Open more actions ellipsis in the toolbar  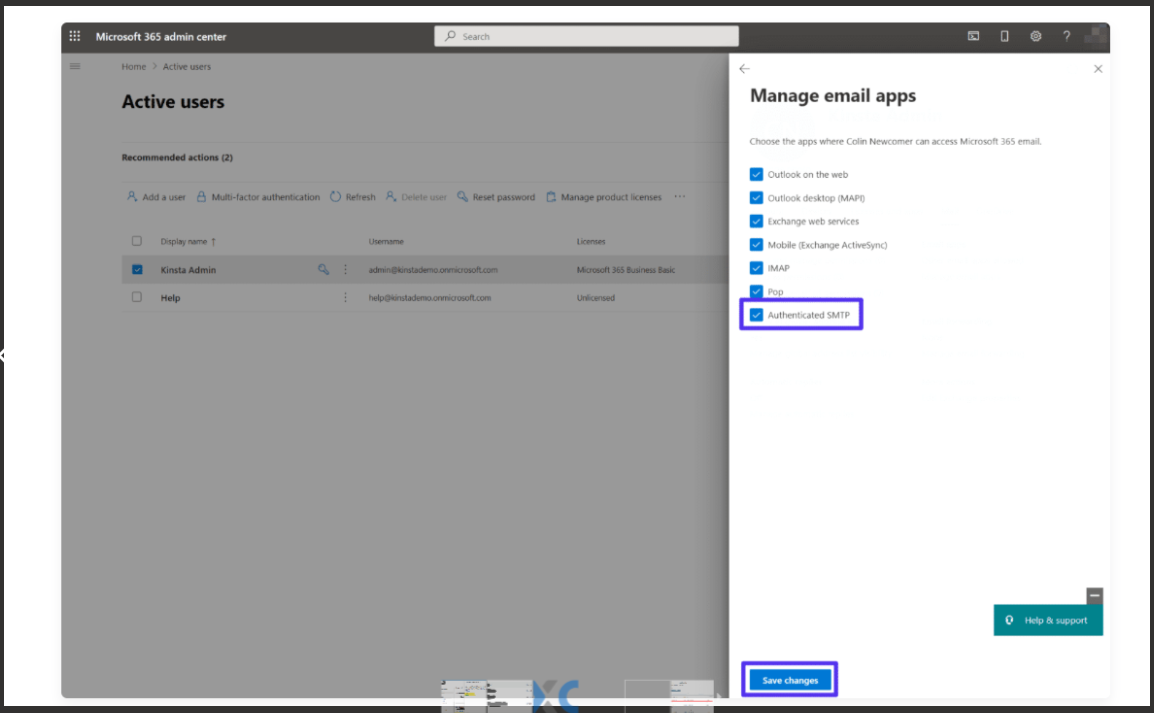pyautogui.click(x=680, y=197)
